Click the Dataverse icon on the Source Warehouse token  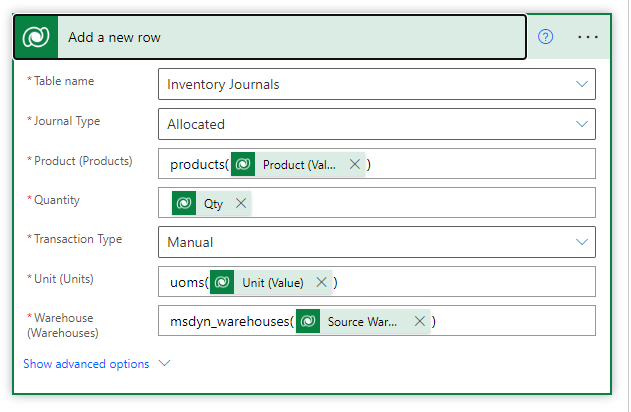tap(308, 321)
